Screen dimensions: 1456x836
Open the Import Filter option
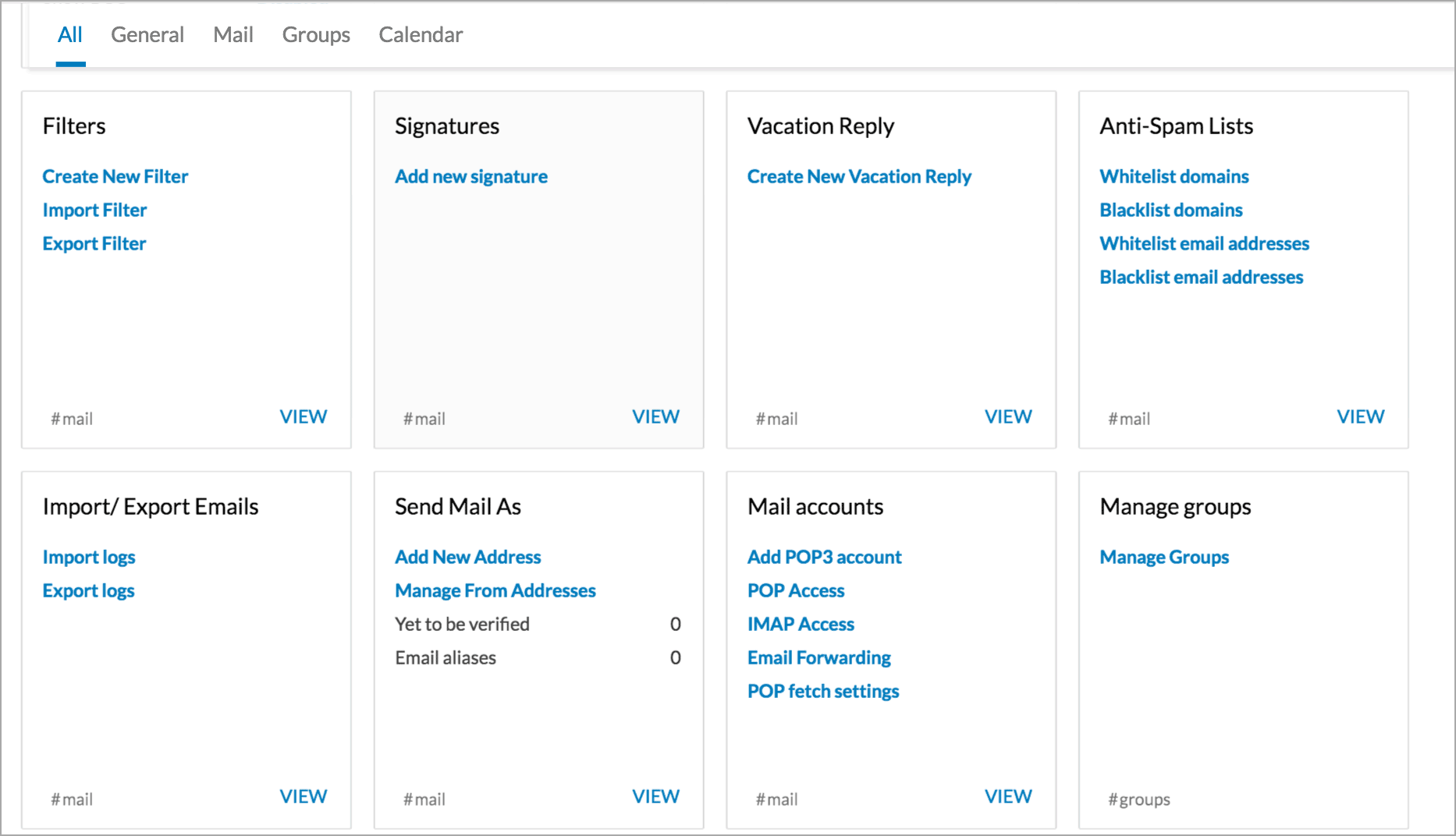94,211
